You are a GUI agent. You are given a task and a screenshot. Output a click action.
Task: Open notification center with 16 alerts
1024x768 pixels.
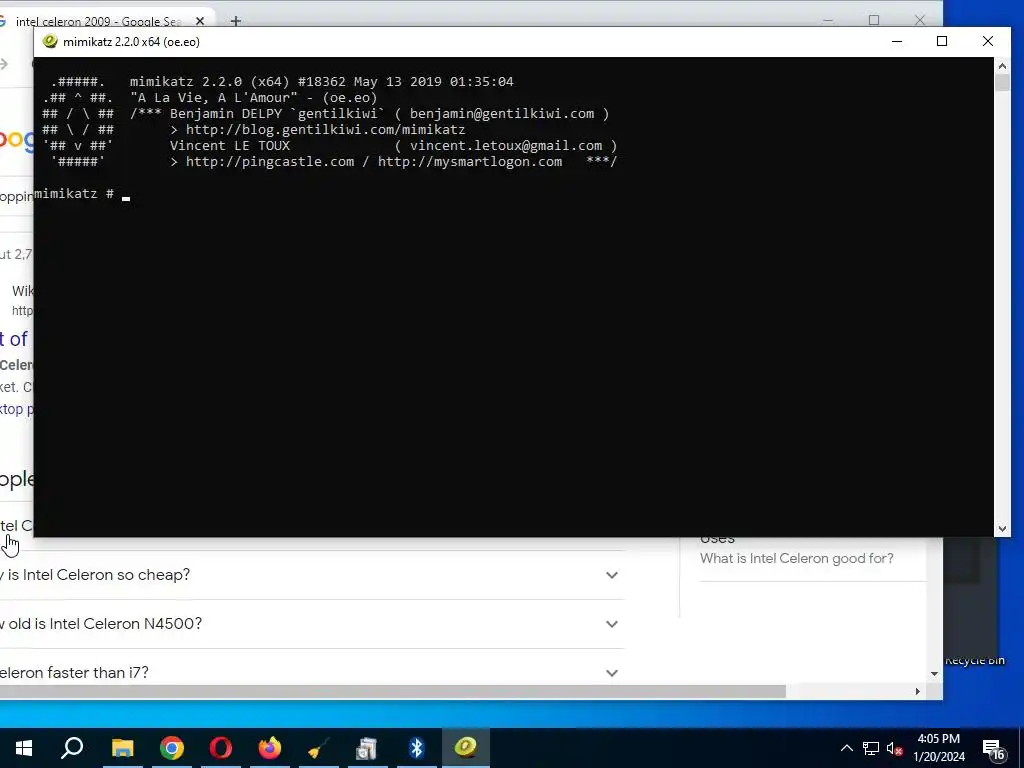tap(995, 749)
